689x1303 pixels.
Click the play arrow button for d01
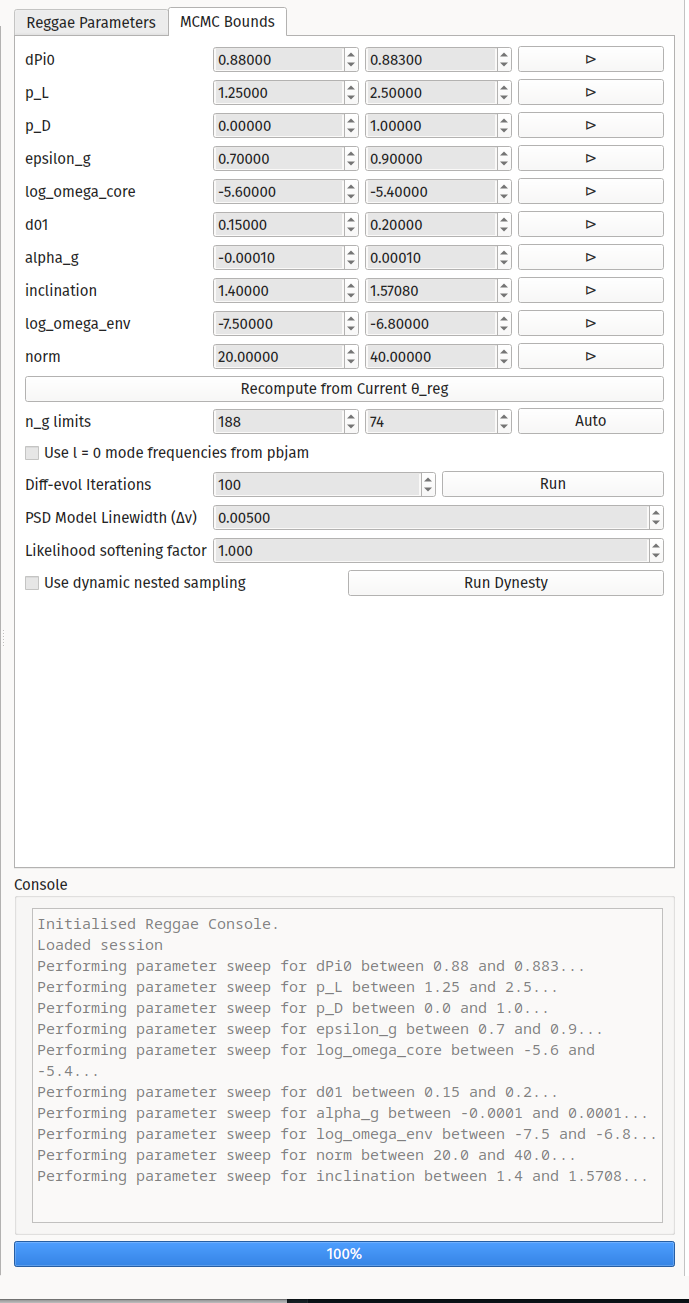pos(590,224)
